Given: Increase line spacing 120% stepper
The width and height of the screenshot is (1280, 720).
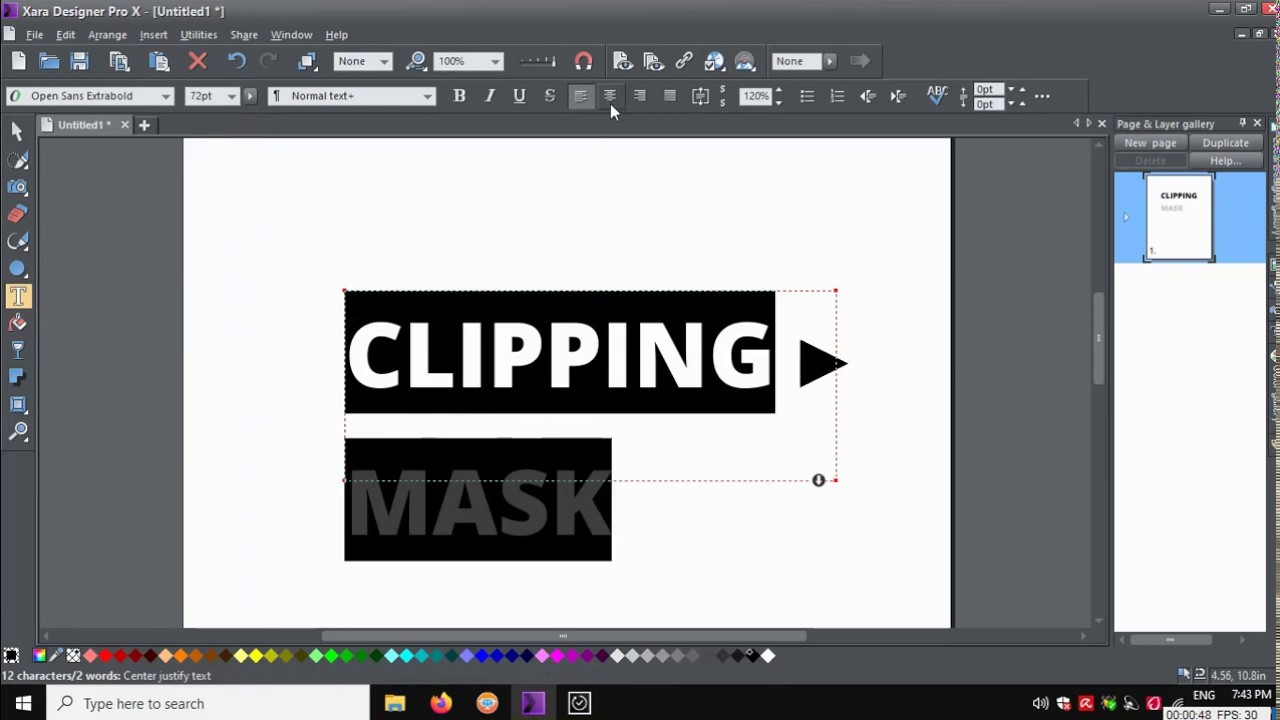Looking at the screenshot, I should click(x=778, y=92).
